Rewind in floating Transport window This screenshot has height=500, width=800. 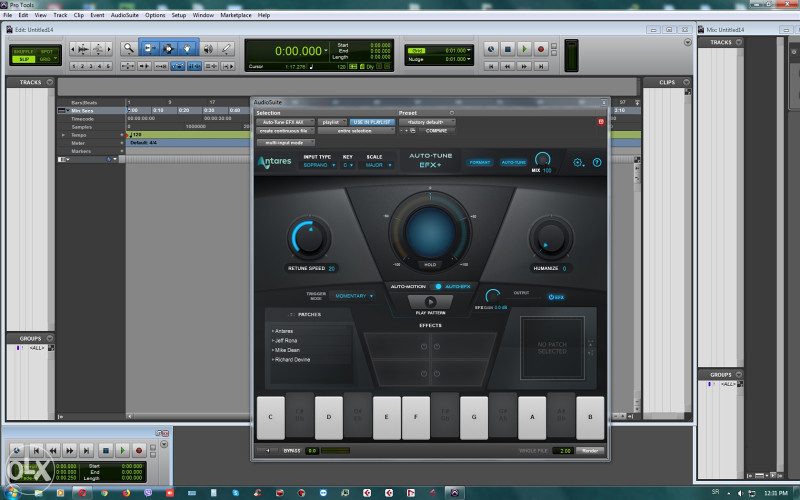[x=53, y=451]
